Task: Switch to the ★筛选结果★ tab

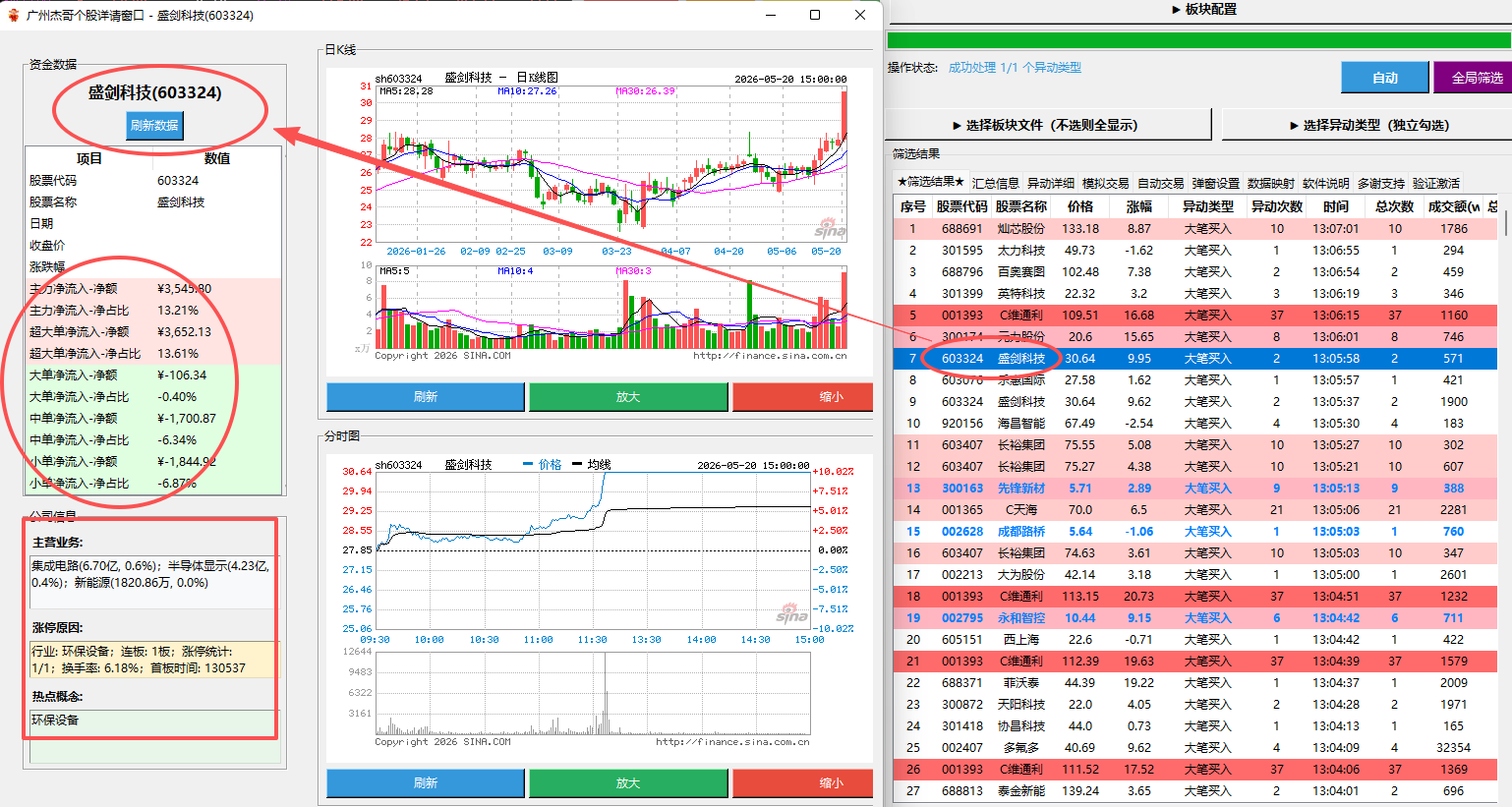Action: [x=930, y=182]
